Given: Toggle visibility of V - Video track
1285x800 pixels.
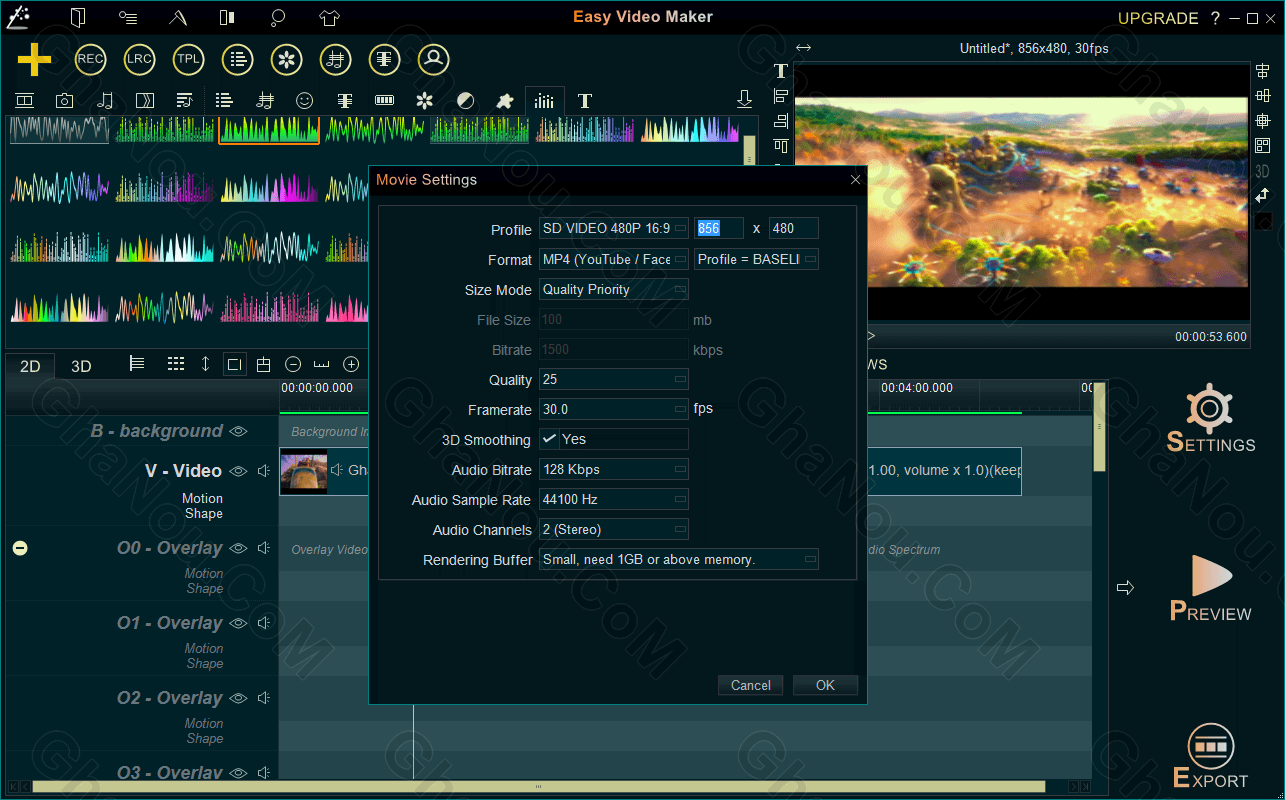Looking at the screenshot, I should click(238, 471).
